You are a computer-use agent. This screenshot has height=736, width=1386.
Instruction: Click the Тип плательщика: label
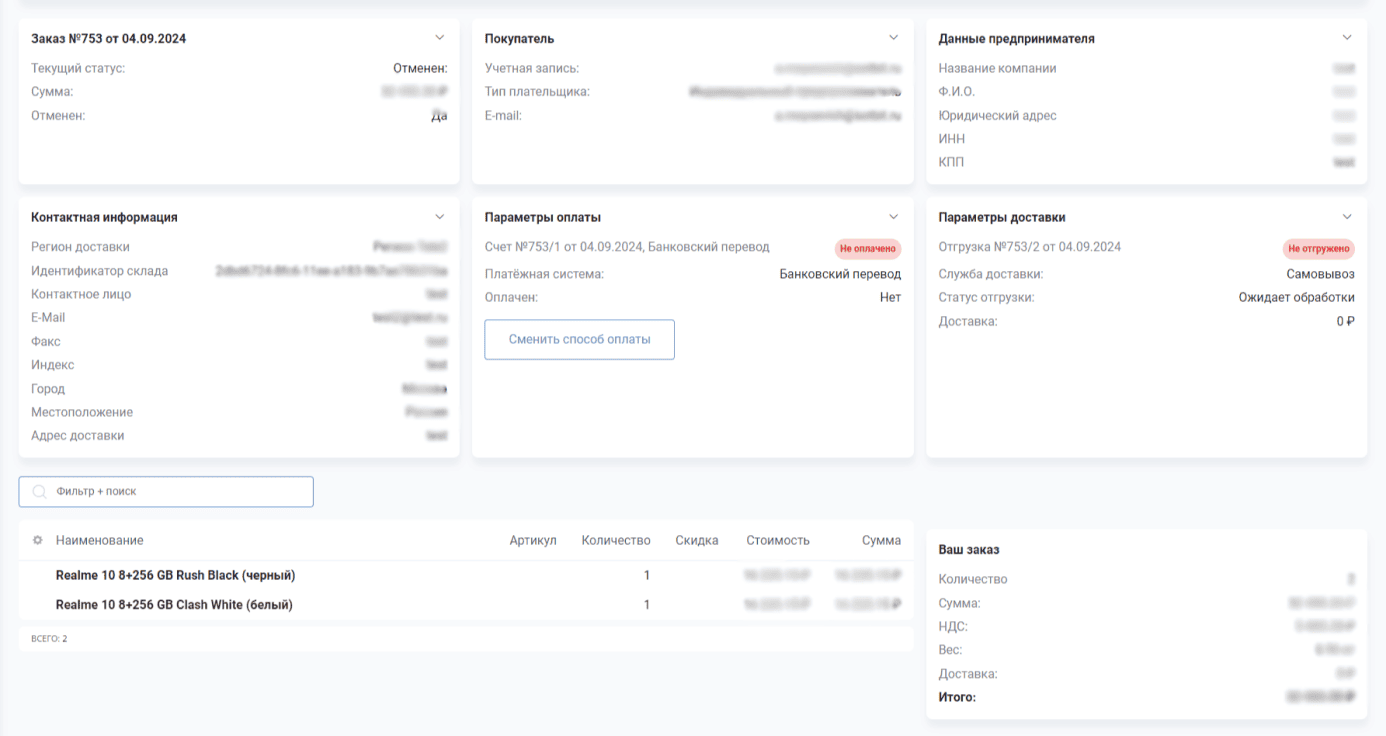click(537, 92)
